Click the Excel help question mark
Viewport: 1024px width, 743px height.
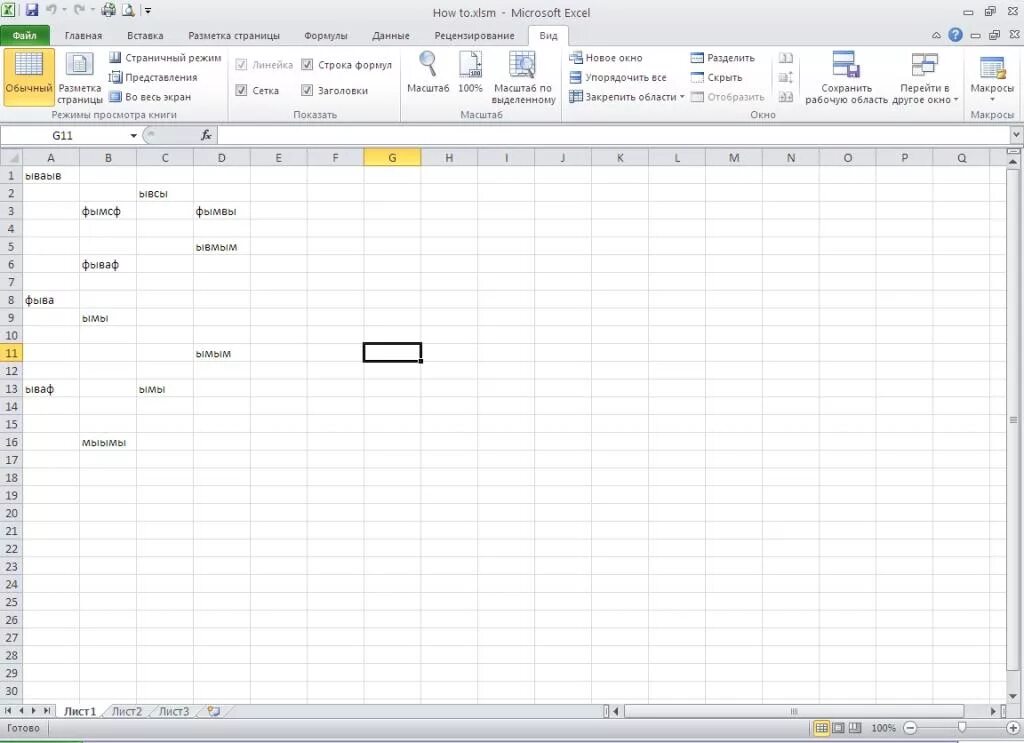[955, 35]
